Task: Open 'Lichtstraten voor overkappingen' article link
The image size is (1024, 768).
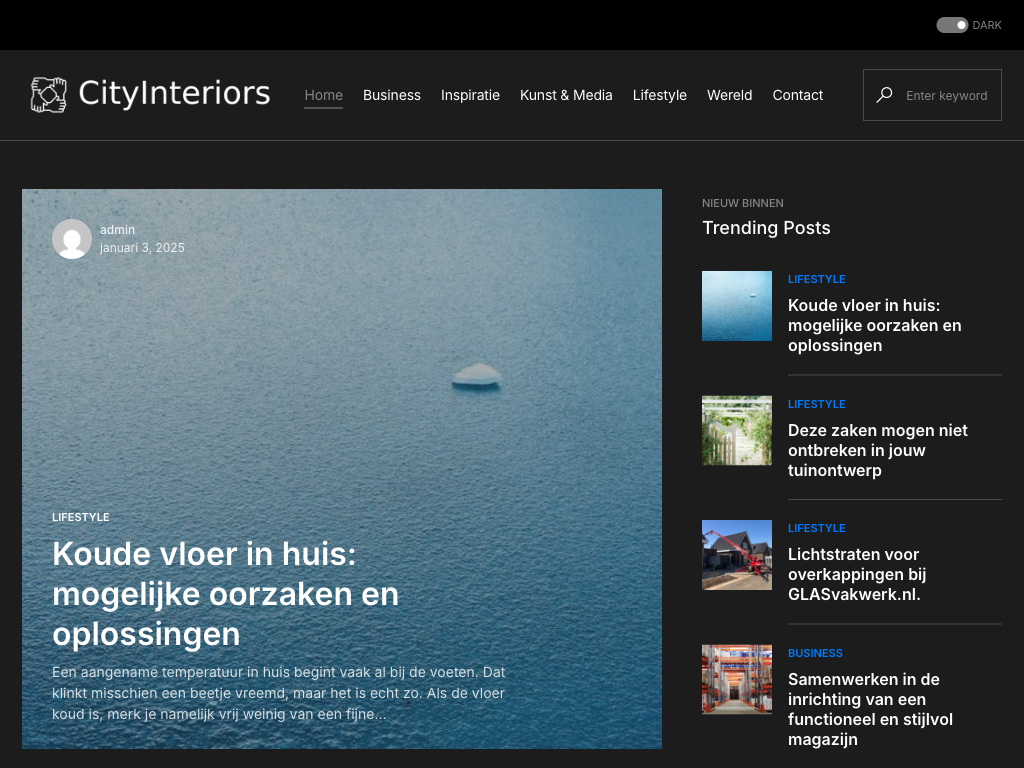Action: click(x=857, y=574)
